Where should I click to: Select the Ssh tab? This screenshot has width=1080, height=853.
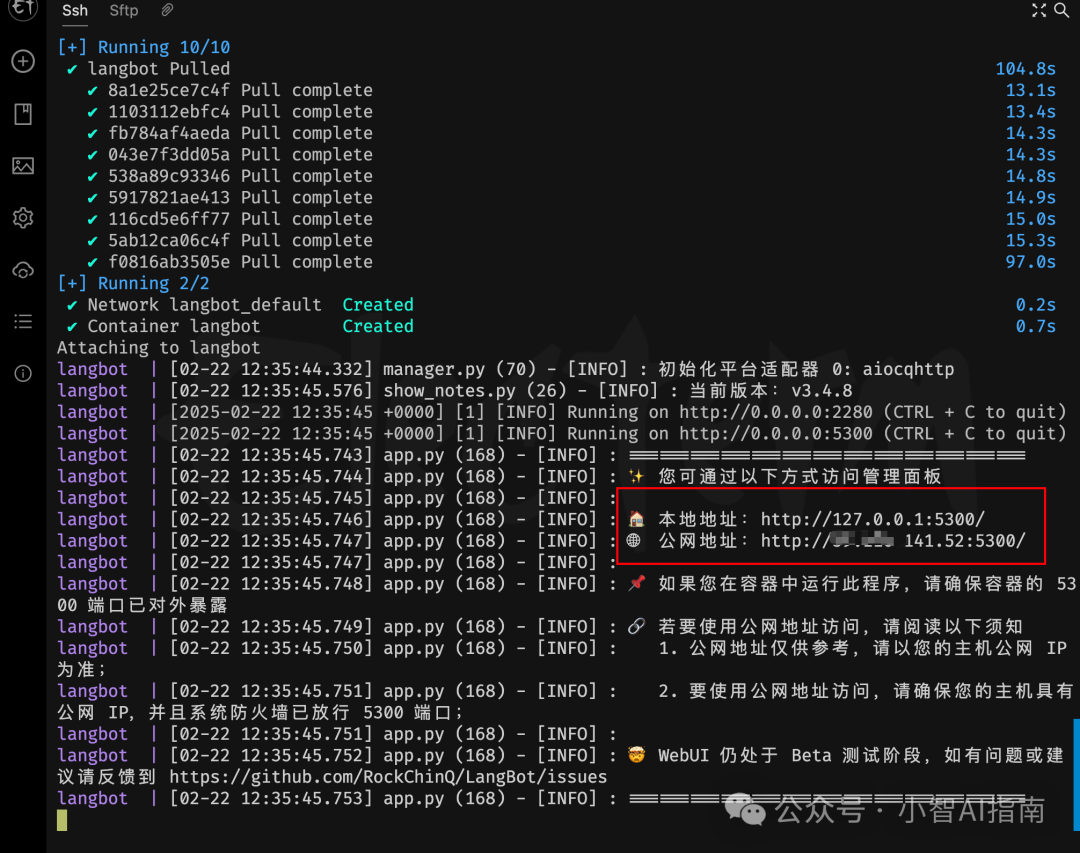[74, 10]
